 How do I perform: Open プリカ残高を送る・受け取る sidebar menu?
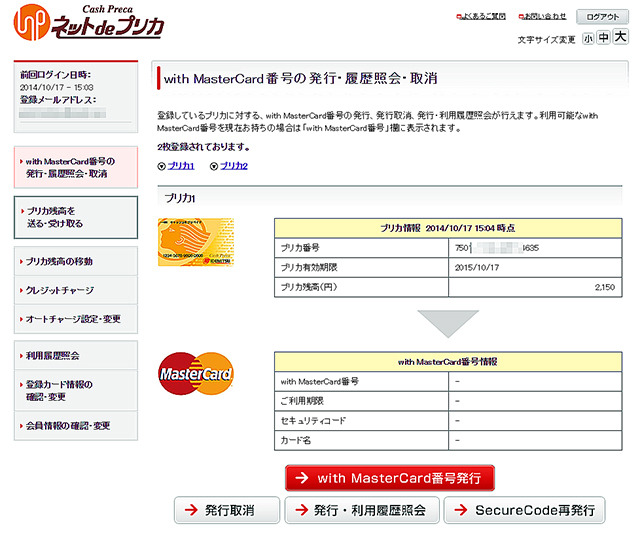(x=76, y=217)
